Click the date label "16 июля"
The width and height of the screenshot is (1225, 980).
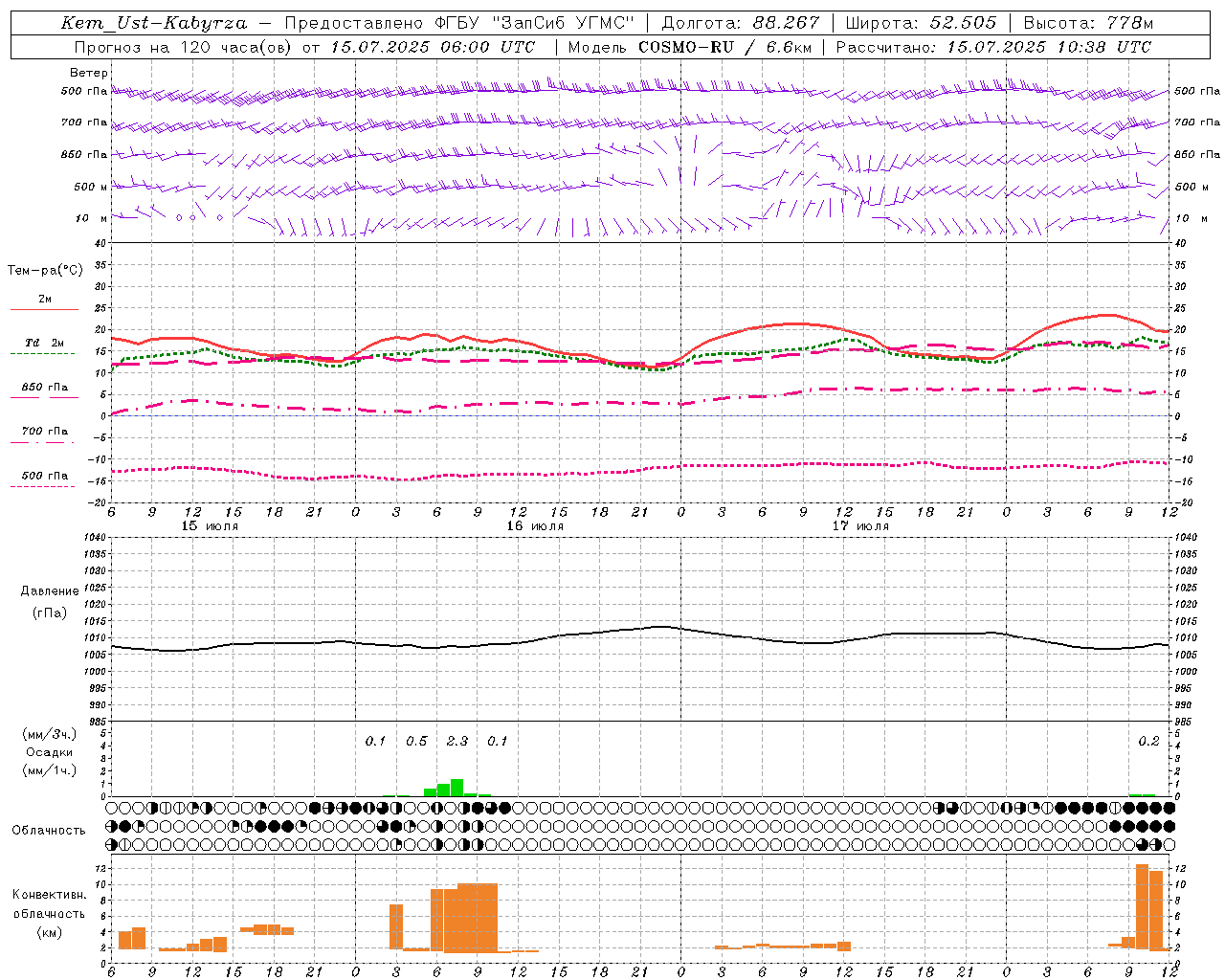coord(535,526)
